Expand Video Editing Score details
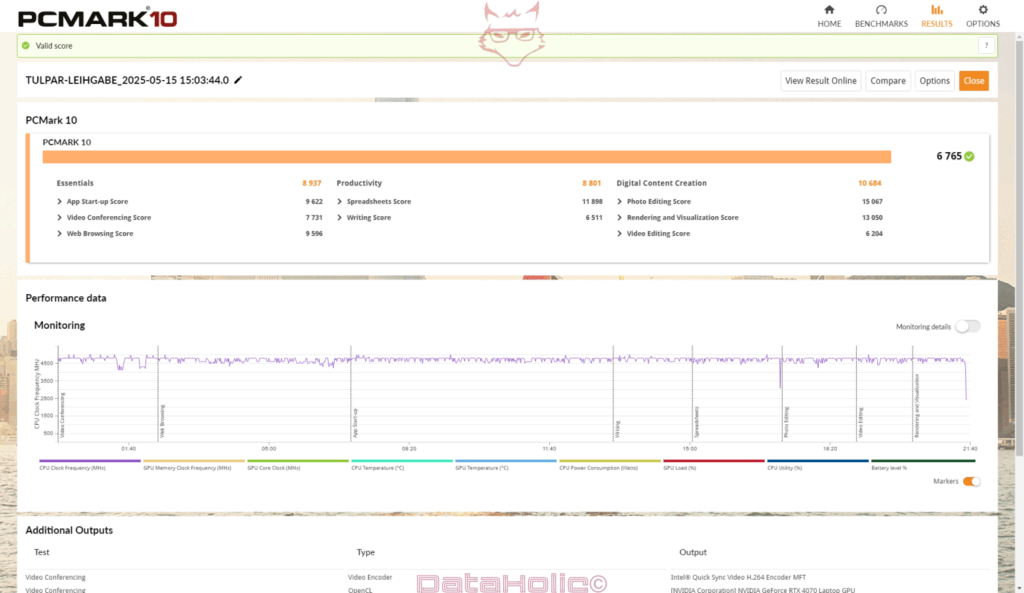Image resolution: width=1024 pixels, height=593 pixels. (619, 233)
